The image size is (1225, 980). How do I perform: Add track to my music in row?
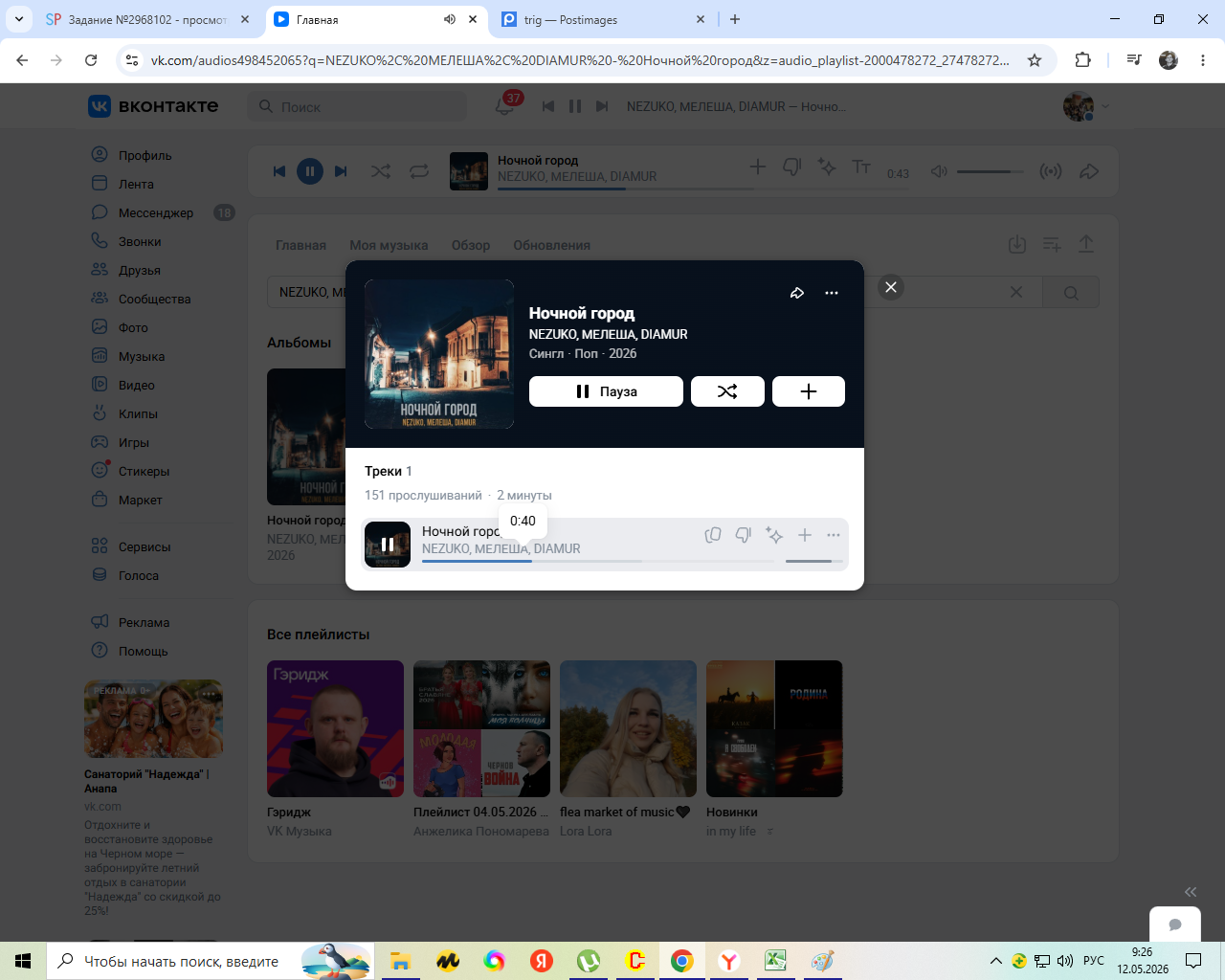[x=805, y=535]
